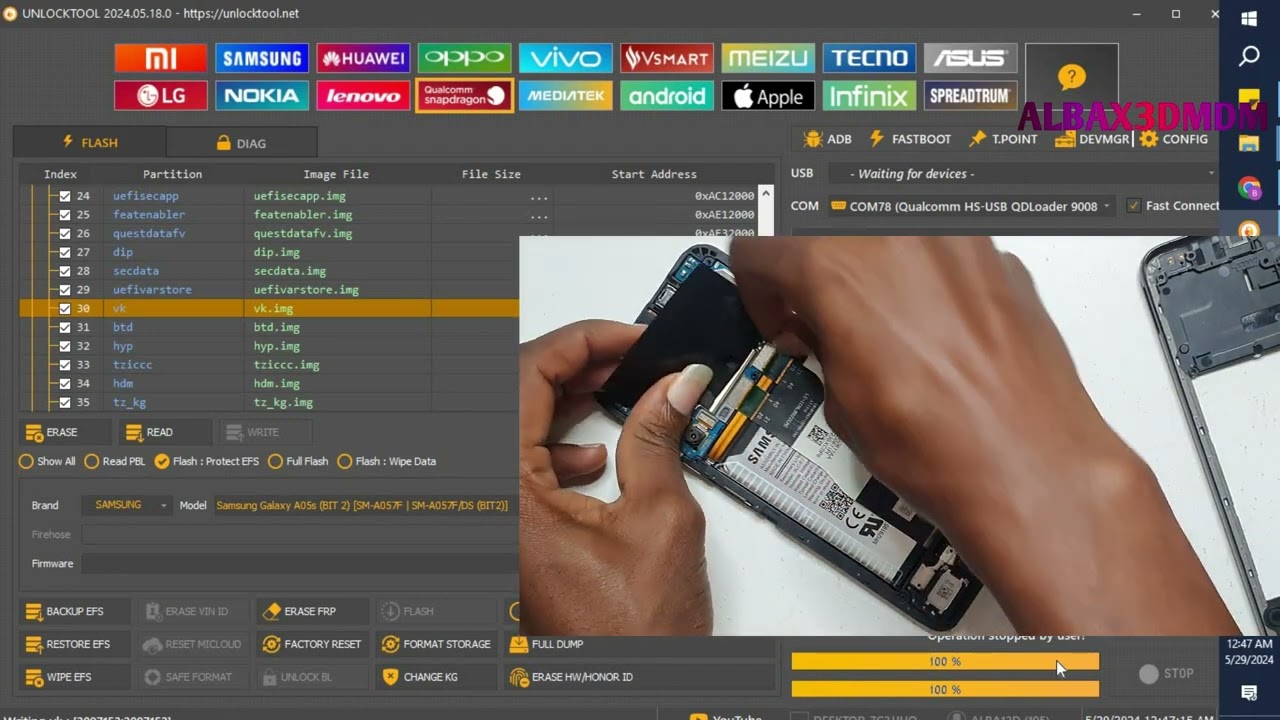Click the partition list scroll up arrow

(x=765, y=194)
